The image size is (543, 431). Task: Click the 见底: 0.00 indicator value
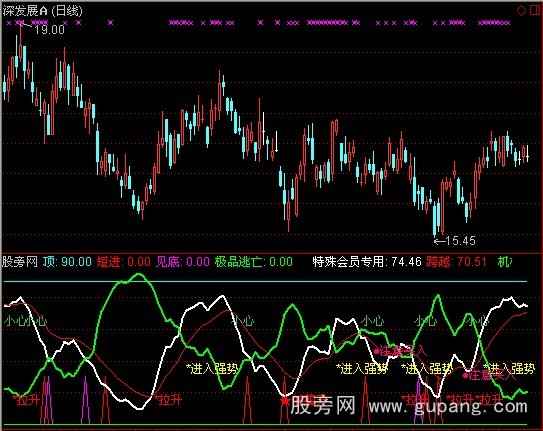click(183, 262)
